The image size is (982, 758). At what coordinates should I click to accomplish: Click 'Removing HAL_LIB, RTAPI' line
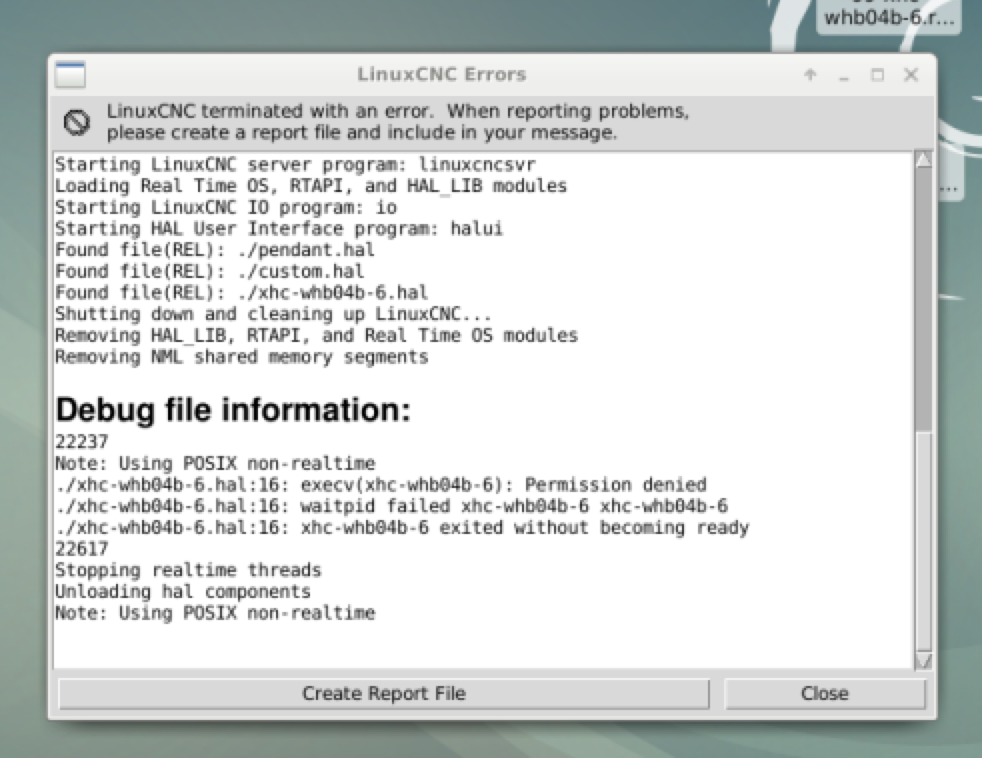tap(316, 335)
